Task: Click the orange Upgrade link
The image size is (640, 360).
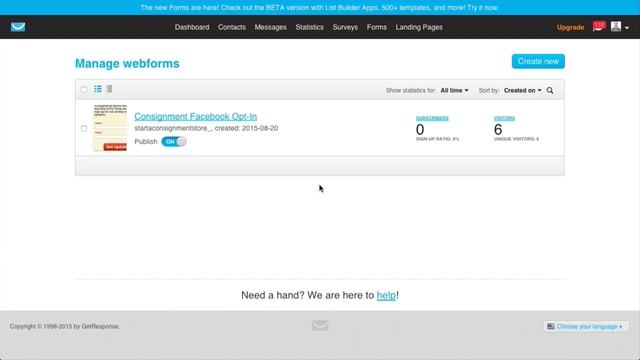Action: [570, 27]
